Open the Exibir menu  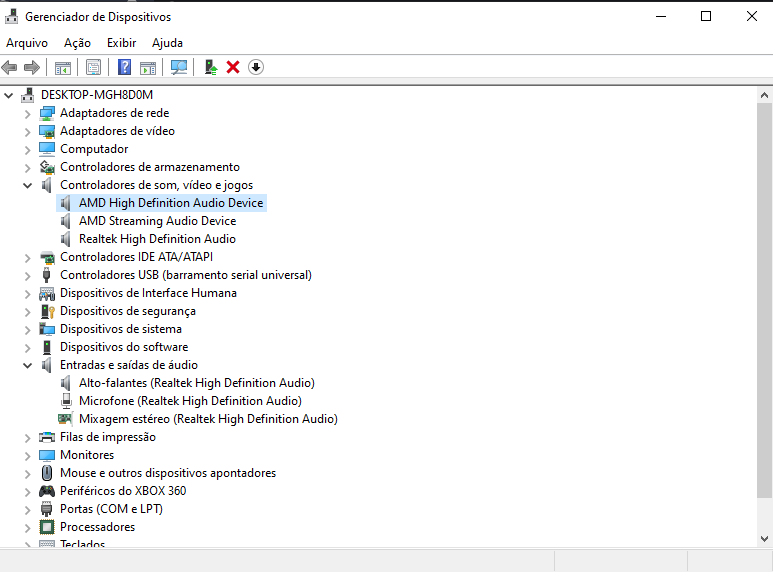click(121, 43)
